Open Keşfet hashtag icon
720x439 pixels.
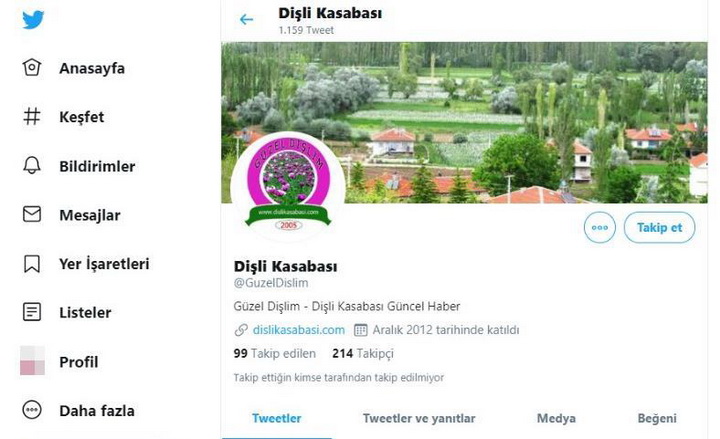(x=32, y=116)
